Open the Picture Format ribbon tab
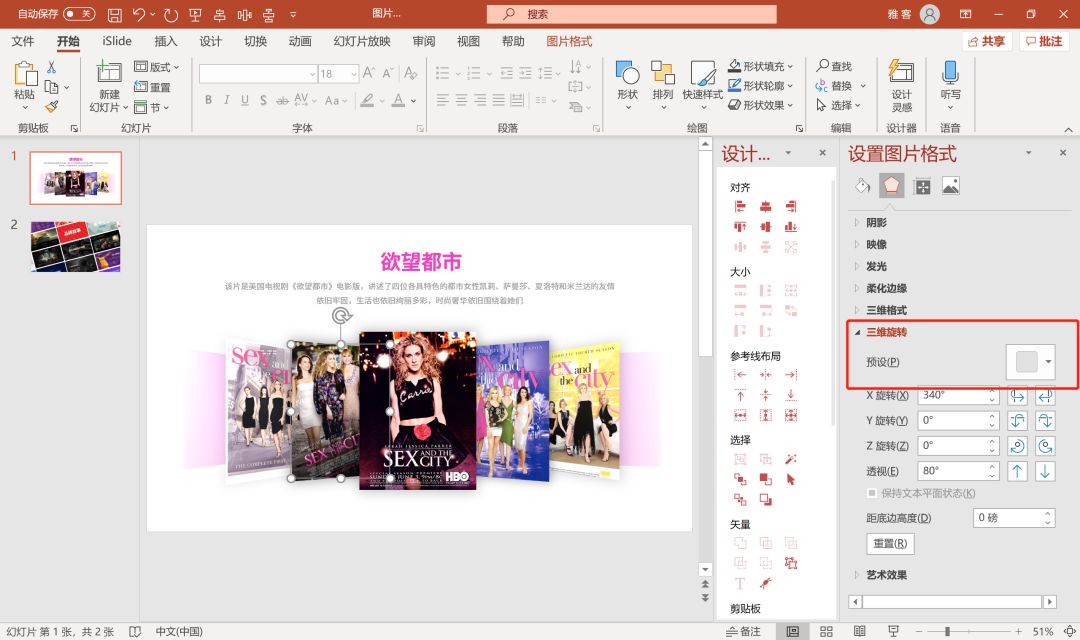The image size is (1080, 640). pyautogui.click(x=569, y=41)
